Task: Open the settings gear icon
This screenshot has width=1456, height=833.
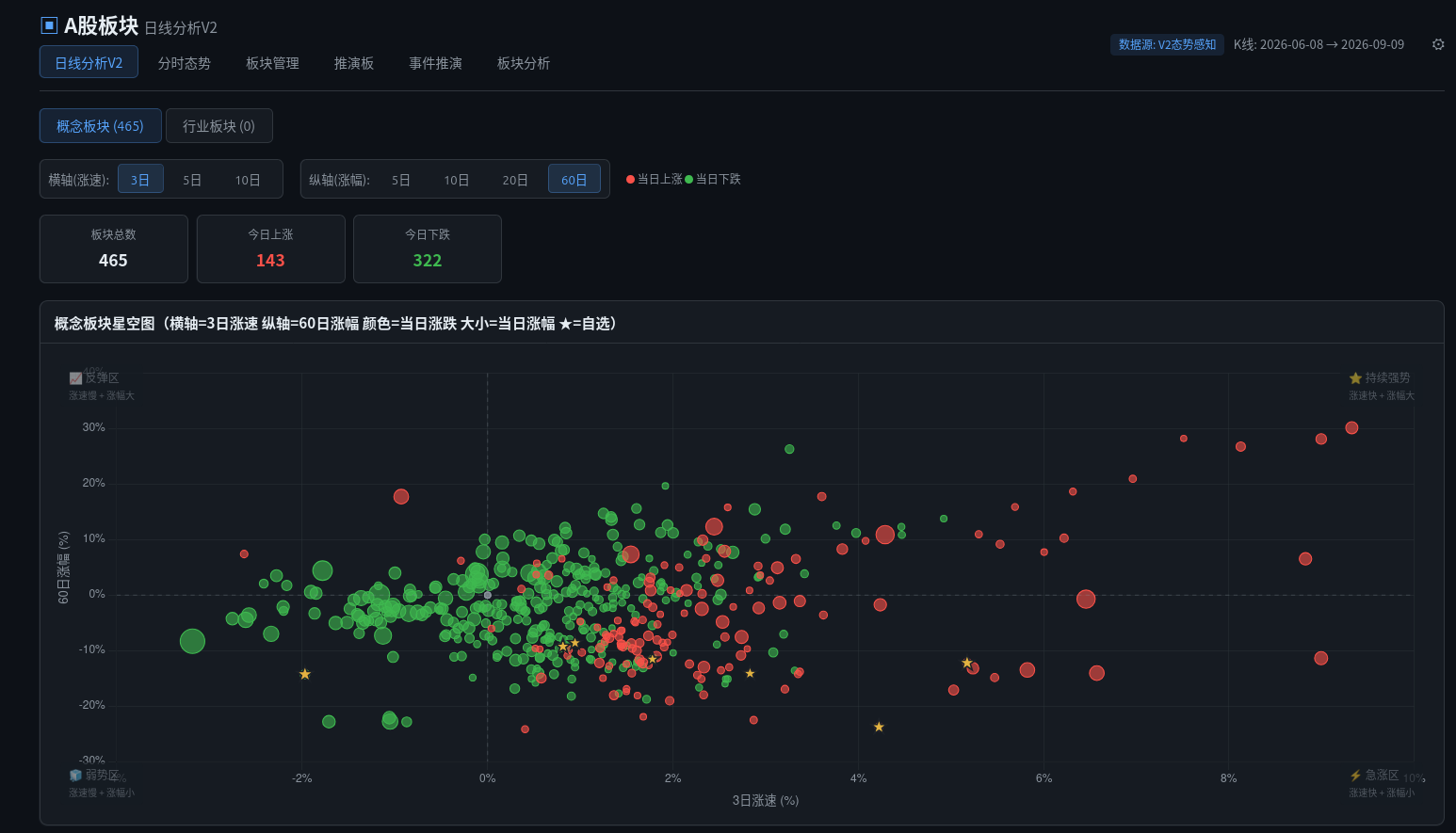Action: pyautogui.click(x=1438, y=44)
